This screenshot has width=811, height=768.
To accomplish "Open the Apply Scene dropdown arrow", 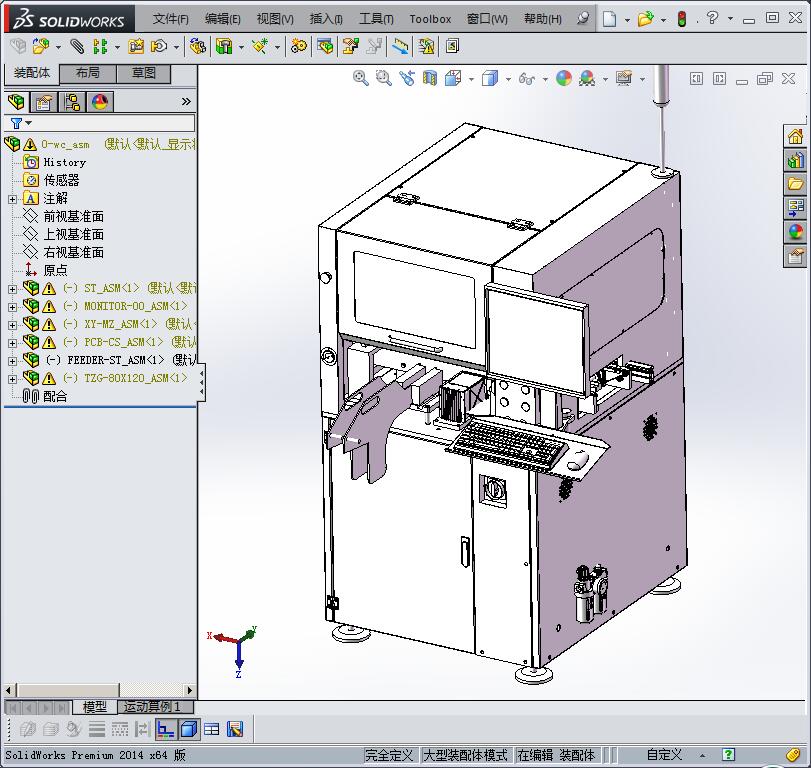I will pos(605,80).
